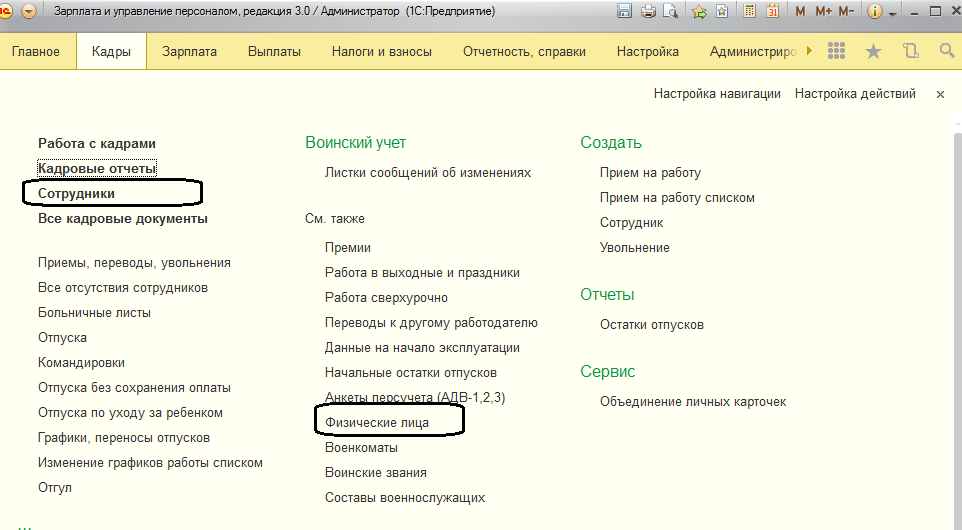Open the calculator icon in title bar
Image resolution: width=962 pixels, height=530 pixels.
749,11
